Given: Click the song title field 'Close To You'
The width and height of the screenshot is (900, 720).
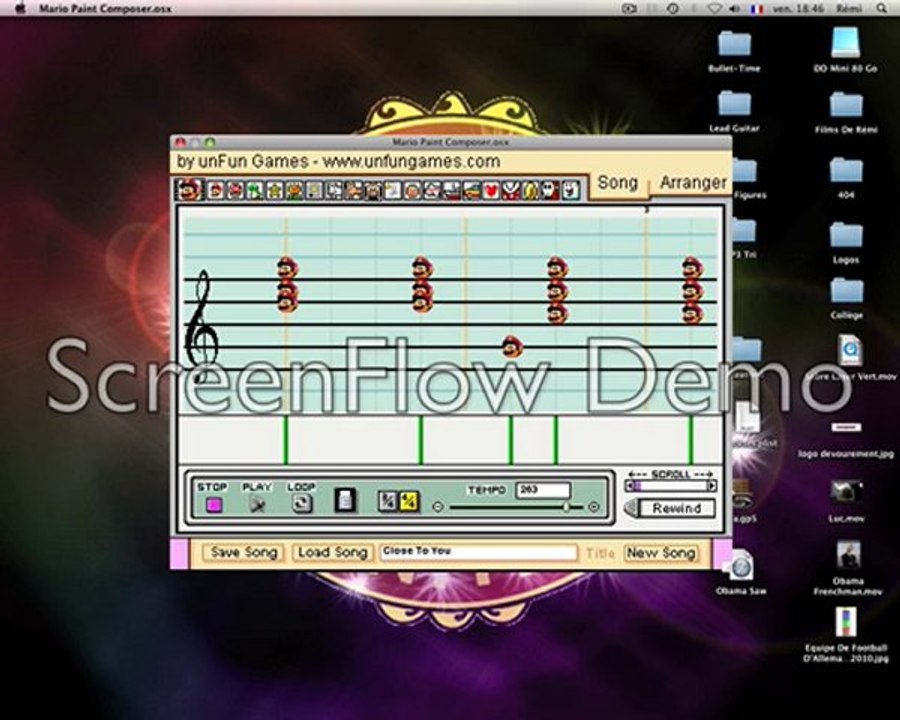Looking at the screenshot, I should pos(479,552).
